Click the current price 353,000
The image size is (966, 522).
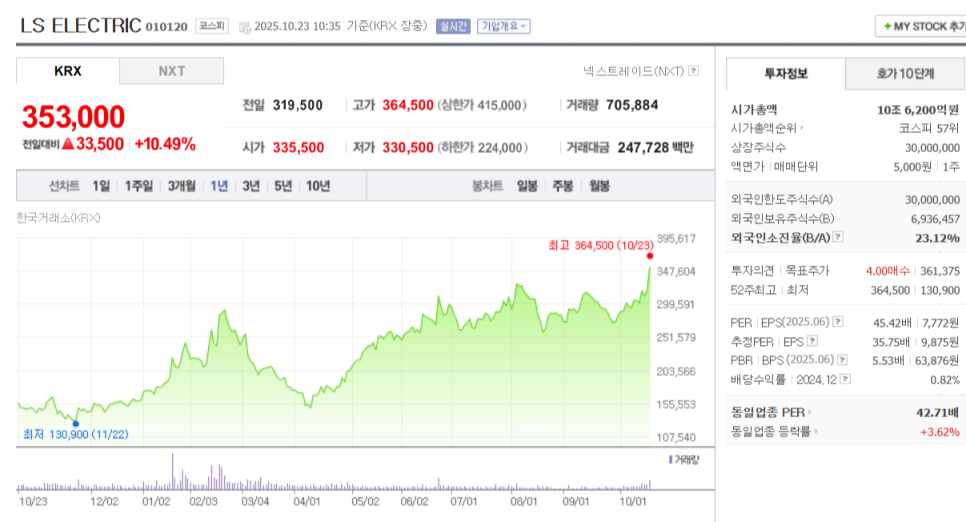click(73, 117)
